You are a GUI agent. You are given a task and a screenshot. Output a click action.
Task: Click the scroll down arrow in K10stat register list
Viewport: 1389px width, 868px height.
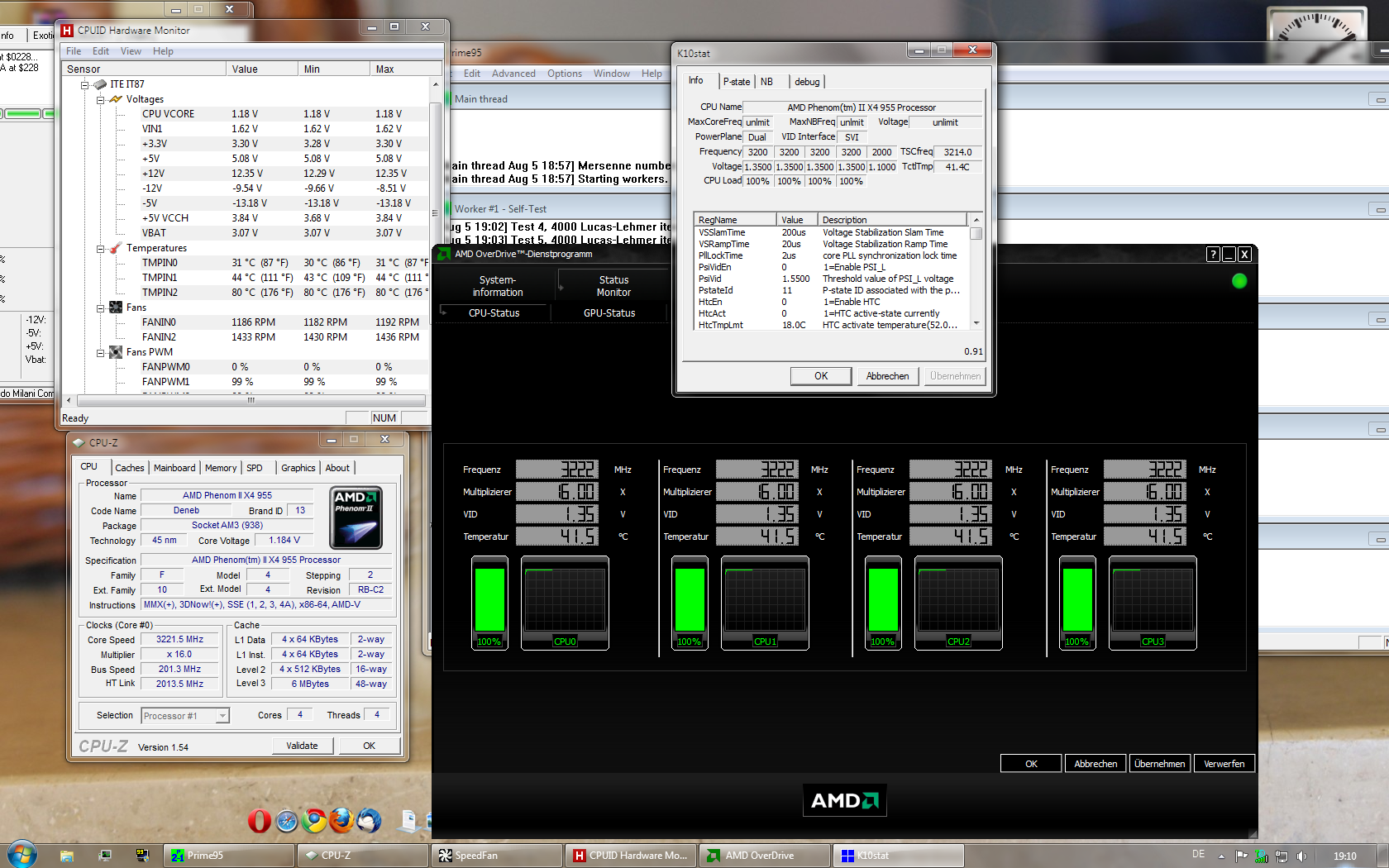click(x=976, y=324)
